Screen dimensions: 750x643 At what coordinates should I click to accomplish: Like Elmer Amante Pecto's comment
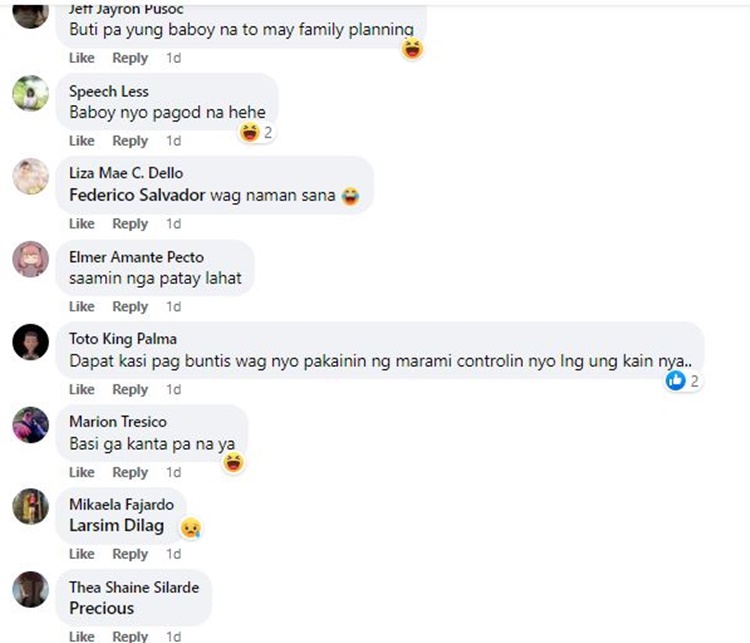[x=82, y=307]
